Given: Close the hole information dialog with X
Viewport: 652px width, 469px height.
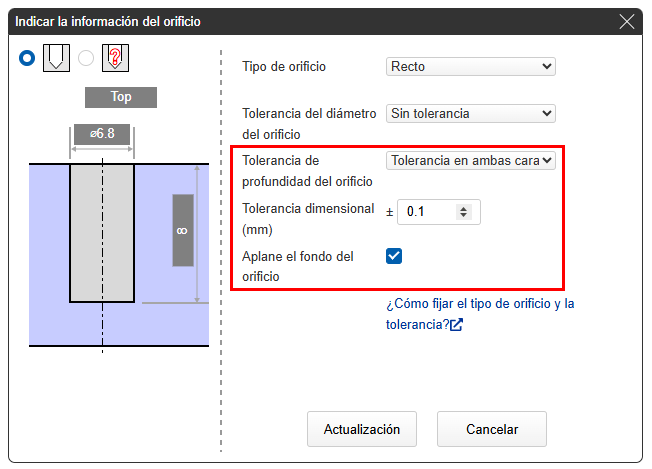Looking at the screenshot, I should [627, 21].
